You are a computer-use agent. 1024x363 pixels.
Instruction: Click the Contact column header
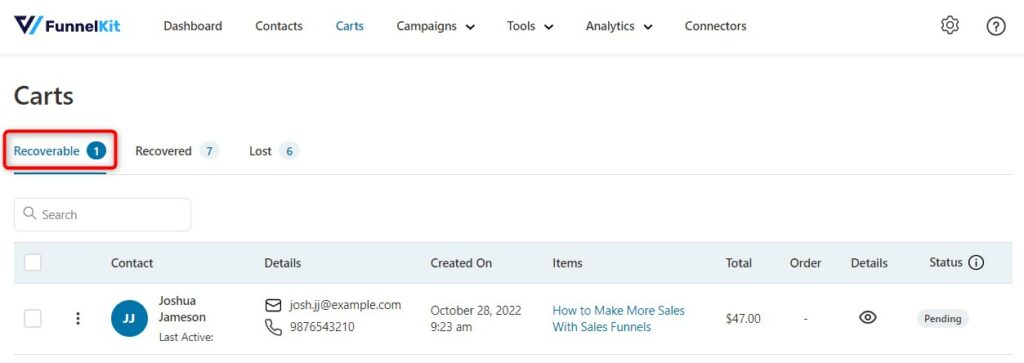click(x=132, y=263)
